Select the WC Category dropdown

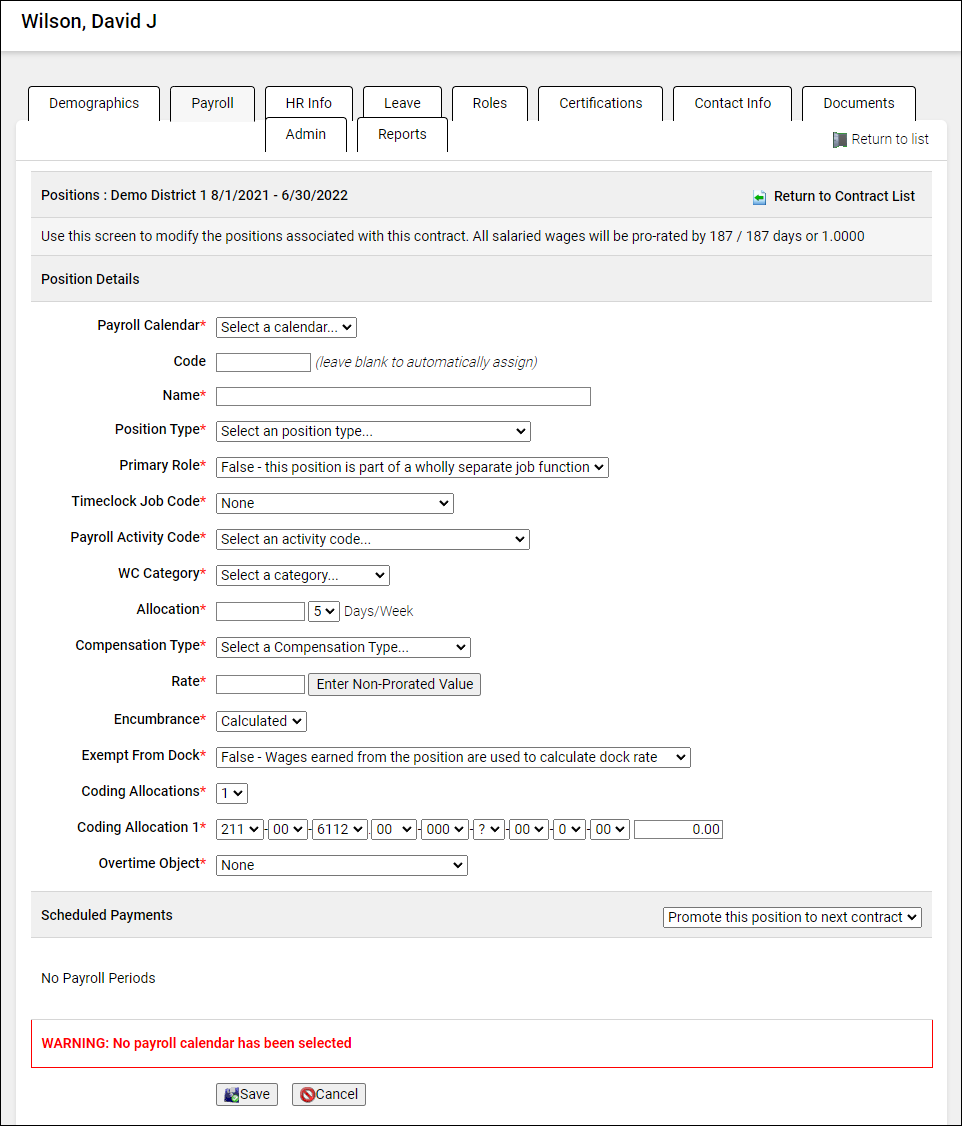(x=302, y=575)
